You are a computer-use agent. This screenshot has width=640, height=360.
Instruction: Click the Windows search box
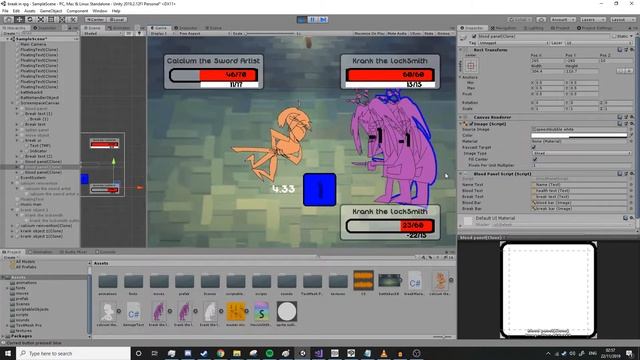73,353
